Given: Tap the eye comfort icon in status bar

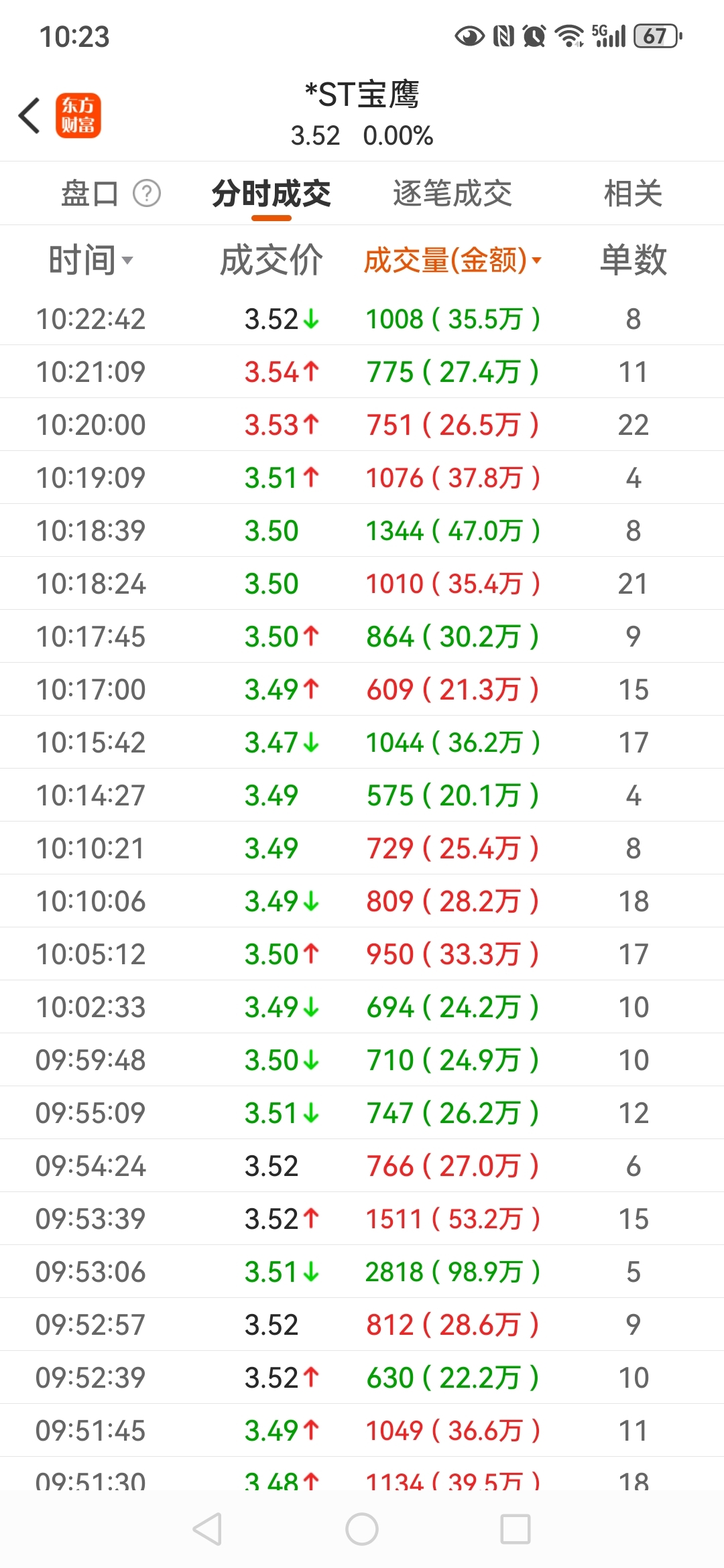Looking at the screenshot, I should [x=469, y=36].
